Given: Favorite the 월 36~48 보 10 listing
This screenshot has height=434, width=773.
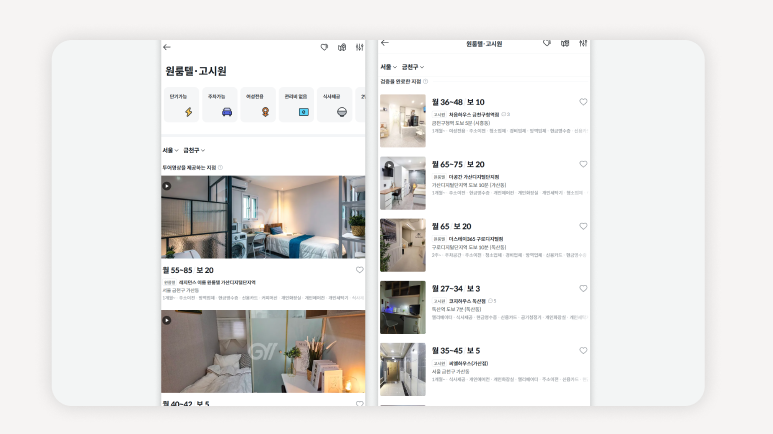Looking at the screenshot, I should 583,102.
